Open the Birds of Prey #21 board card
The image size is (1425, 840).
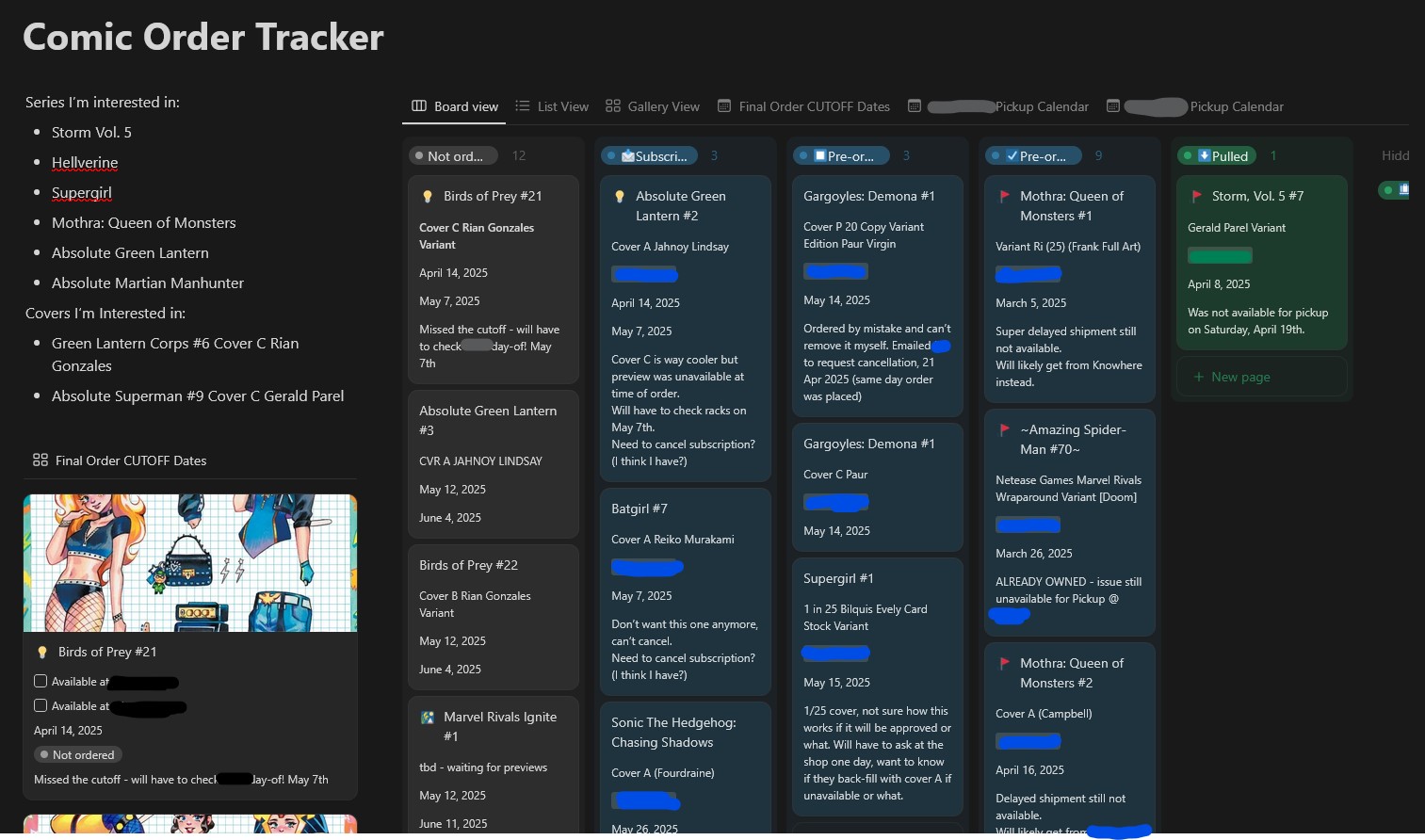click(x=493, y=281)
